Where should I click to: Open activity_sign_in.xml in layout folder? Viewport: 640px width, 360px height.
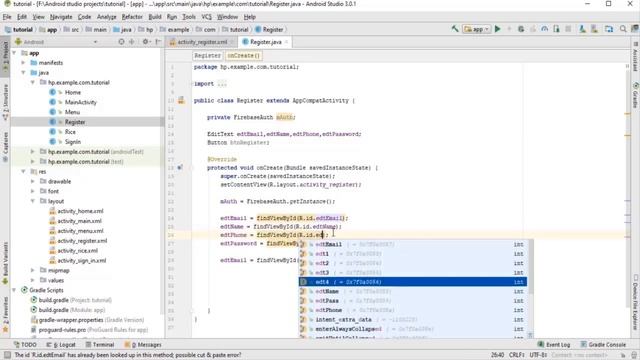[x=82, y=260]
